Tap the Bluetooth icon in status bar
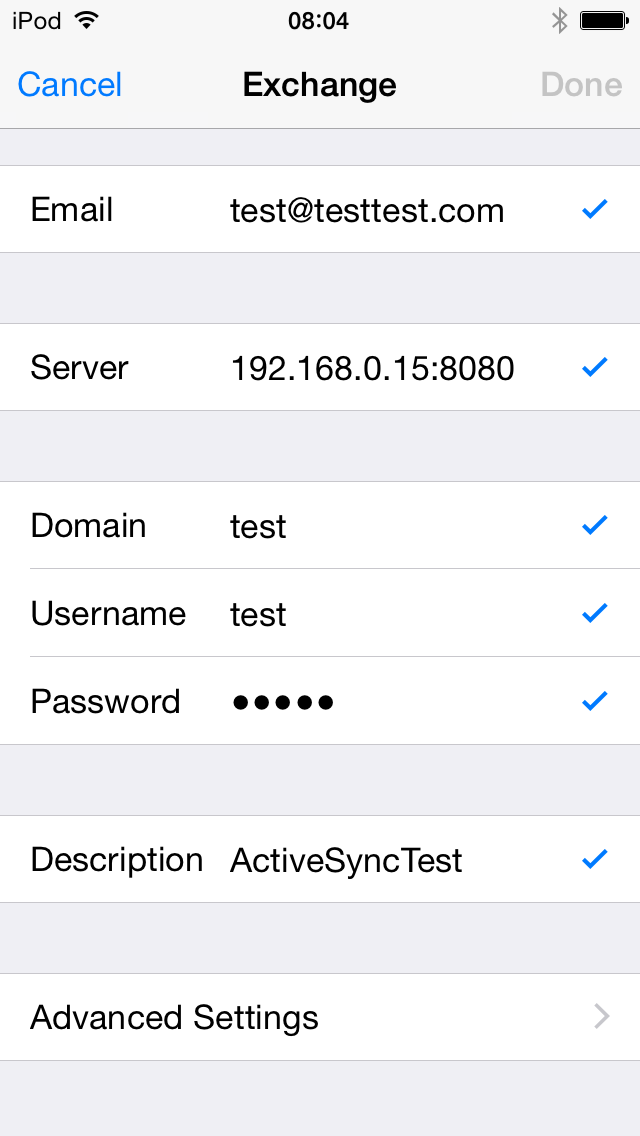 [x=560, y=20]
